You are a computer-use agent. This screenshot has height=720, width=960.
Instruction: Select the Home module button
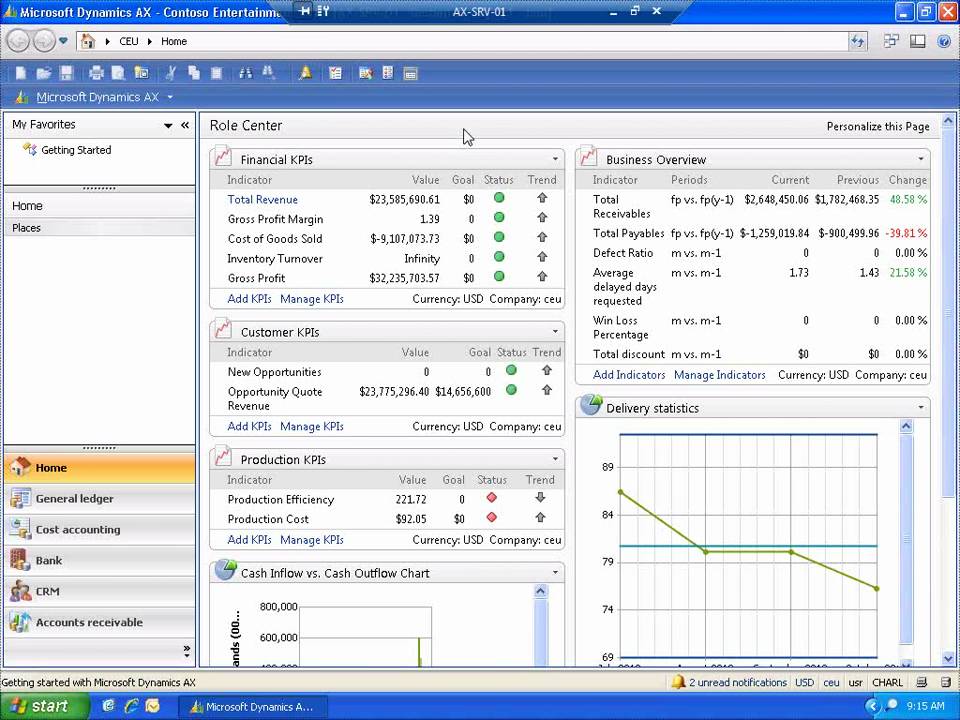click(100, 468)
